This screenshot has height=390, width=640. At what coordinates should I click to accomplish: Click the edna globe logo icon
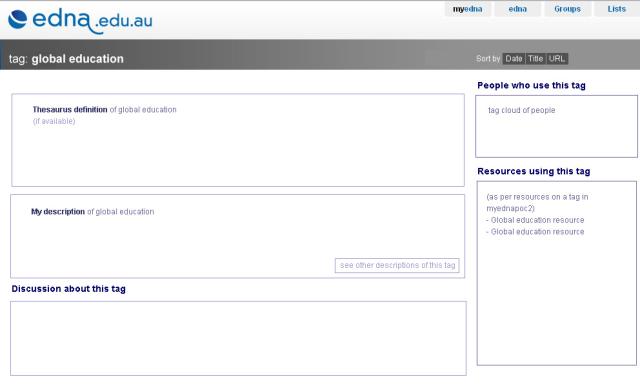pyautogui.click(x=18, y=19)
